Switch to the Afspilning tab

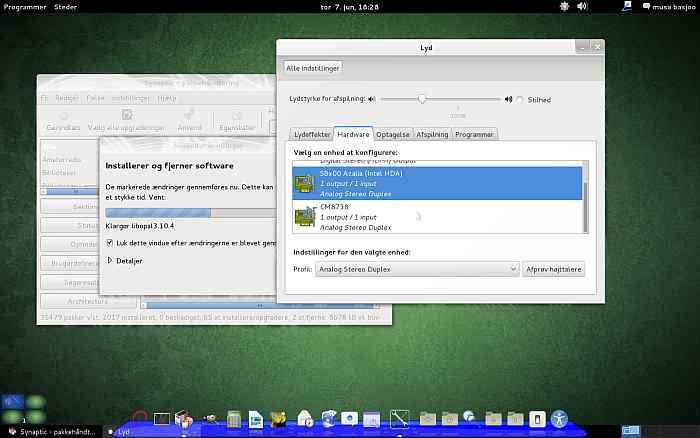(x=432, y=134)
